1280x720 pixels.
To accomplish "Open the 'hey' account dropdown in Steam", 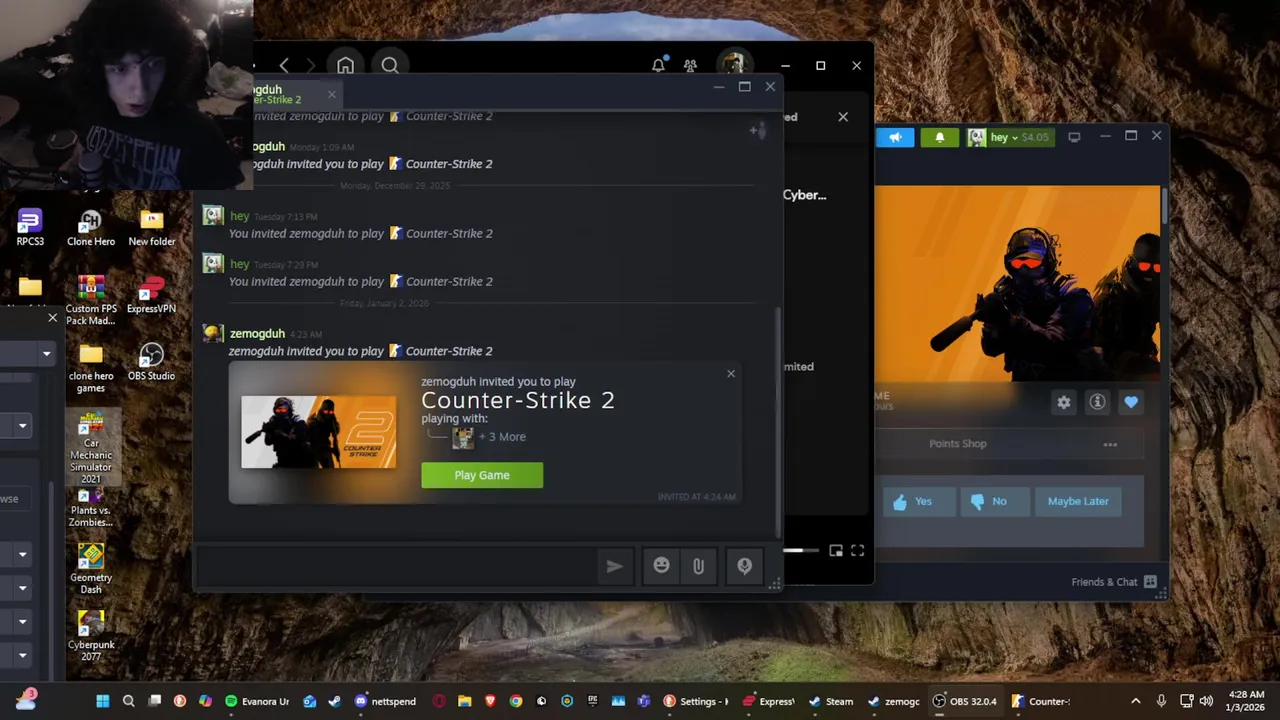I will (1008, 137).
